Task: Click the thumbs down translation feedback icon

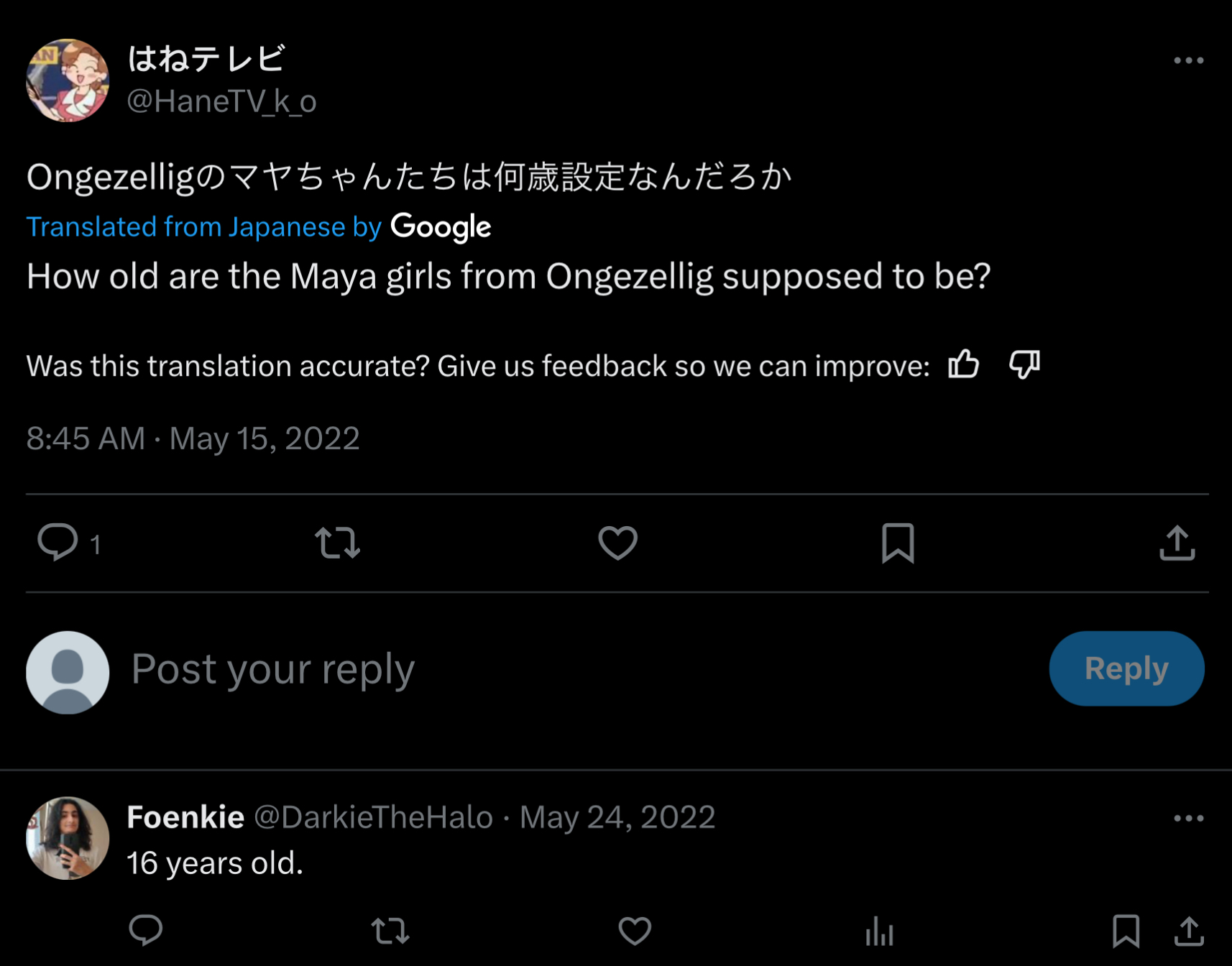Action: 1024,364
